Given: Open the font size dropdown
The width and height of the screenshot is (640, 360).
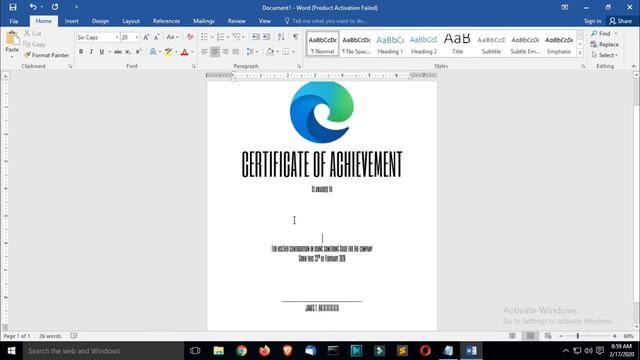Looking at the screenshot, I should coord(137,37).
